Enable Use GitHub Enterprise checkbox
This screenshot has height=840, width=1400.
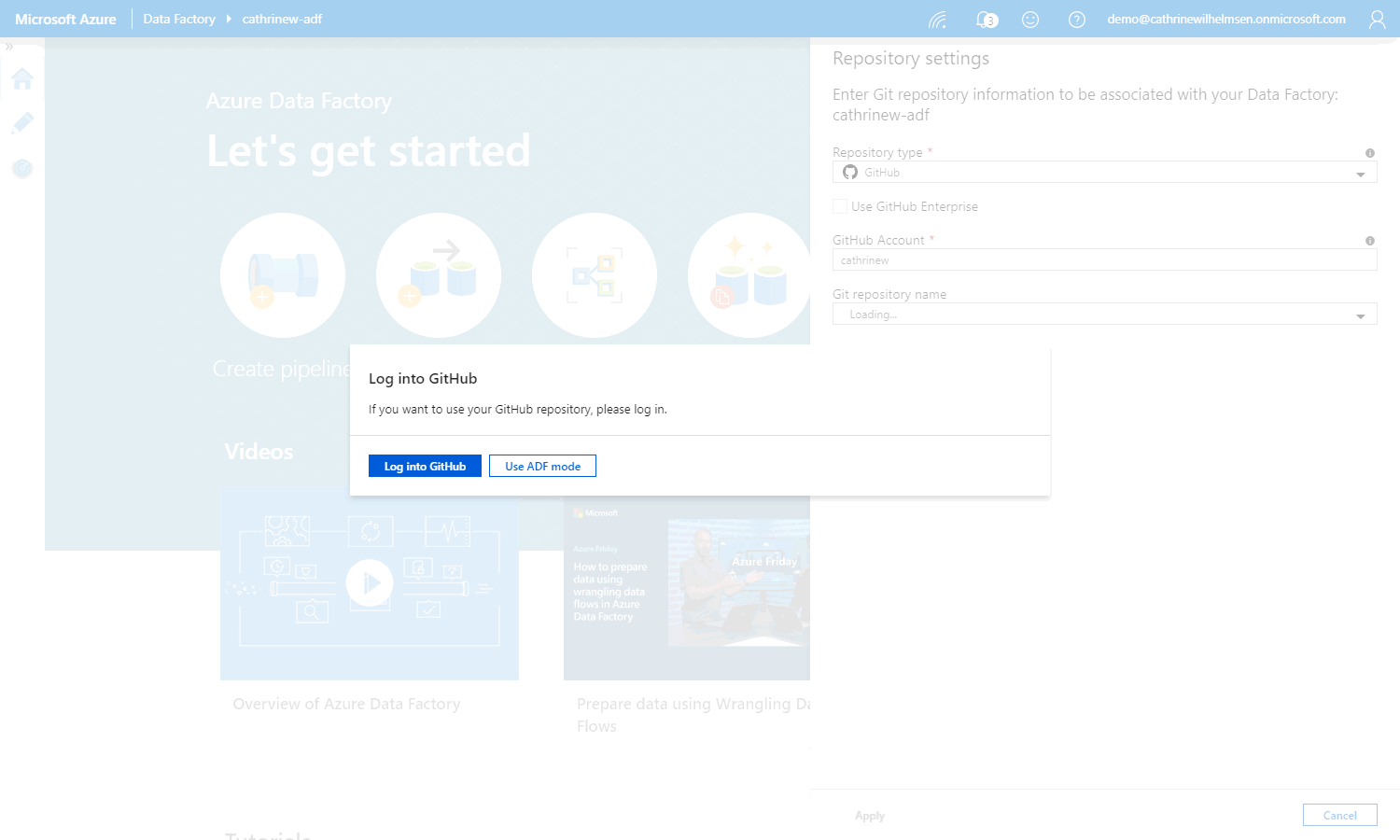(840, 206)
